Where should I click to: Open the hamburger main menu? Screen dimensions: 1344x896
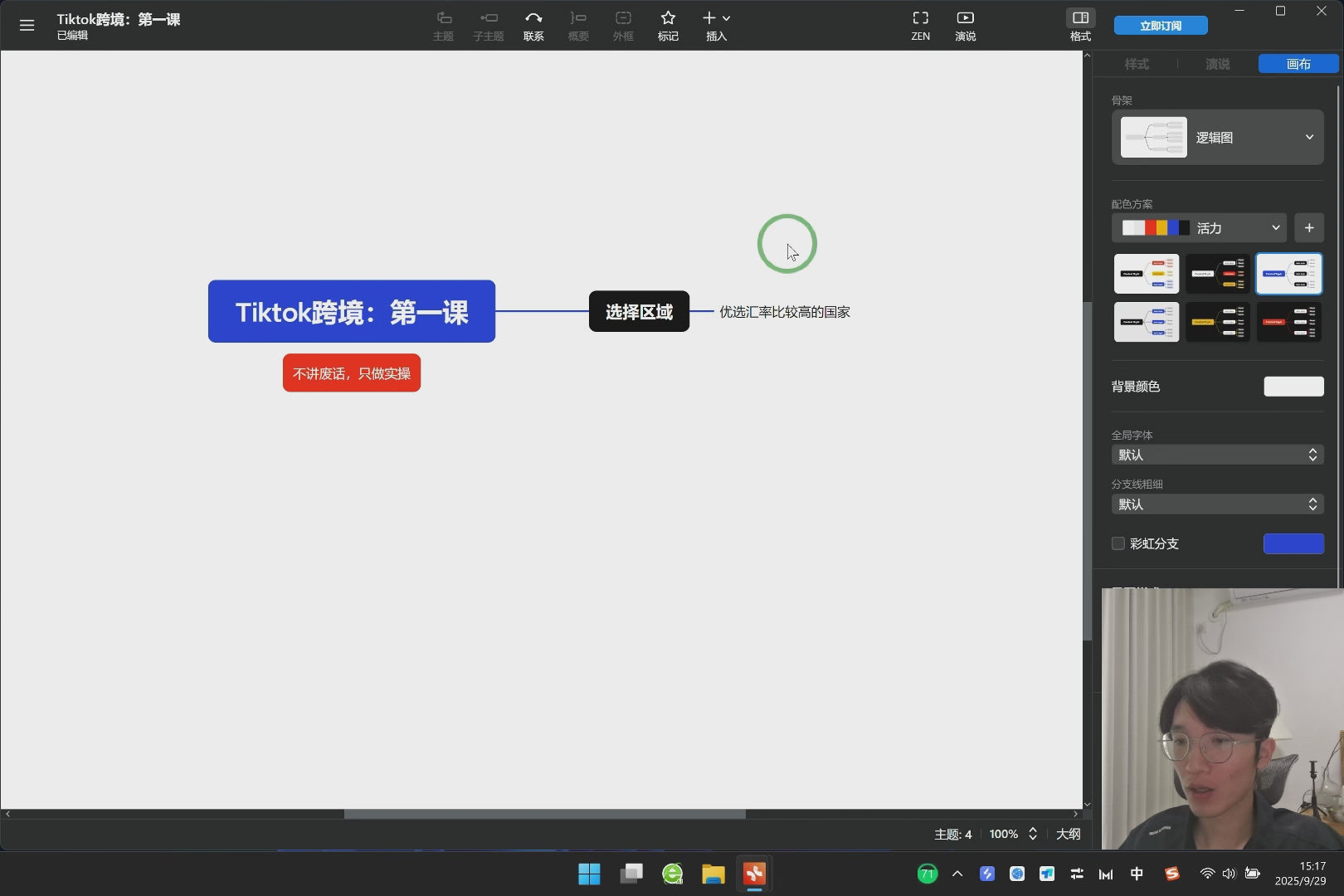27,25
